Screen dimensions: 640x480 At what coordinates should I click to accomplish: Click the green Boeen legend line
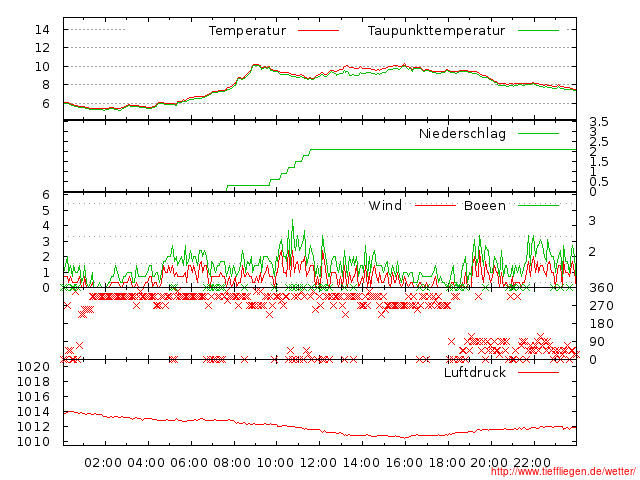click(538, 205)
